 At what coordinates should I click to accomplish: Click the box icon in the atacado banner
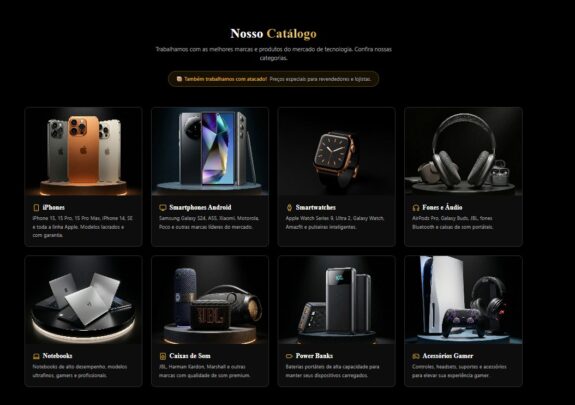179,79
